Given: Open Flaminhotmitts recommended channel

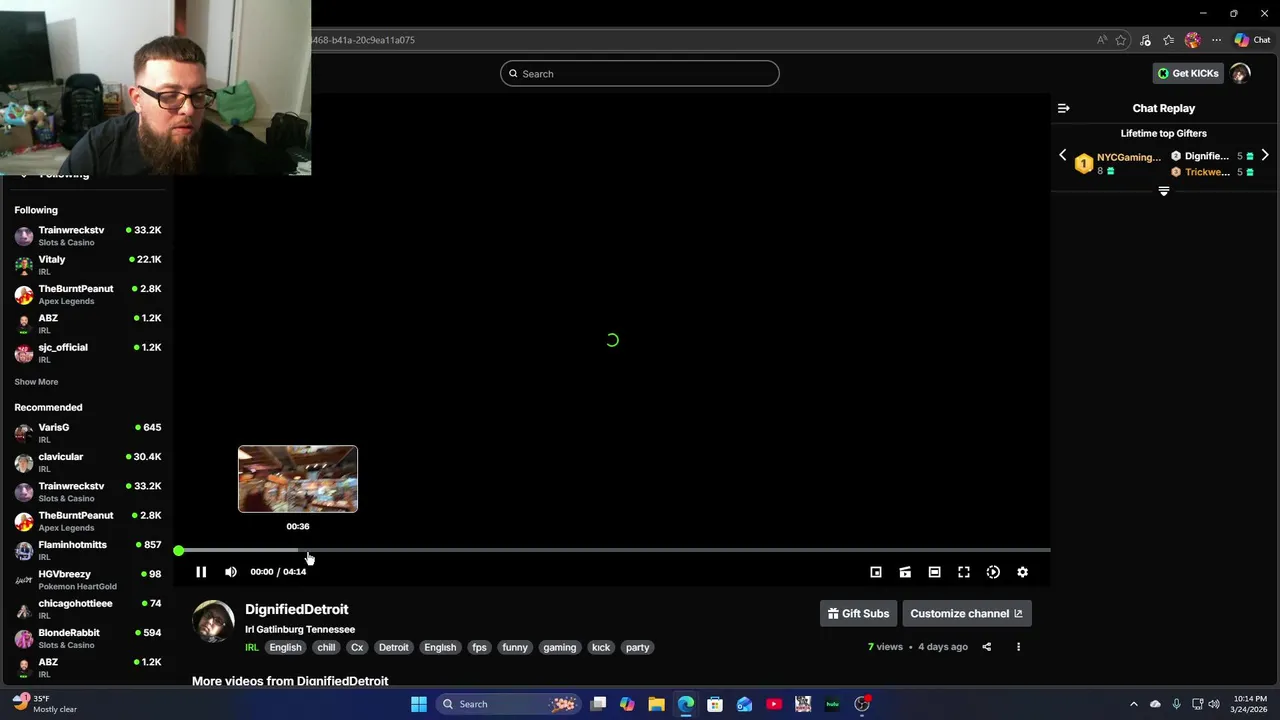Looking at the screenshot, I should point(88,549).
